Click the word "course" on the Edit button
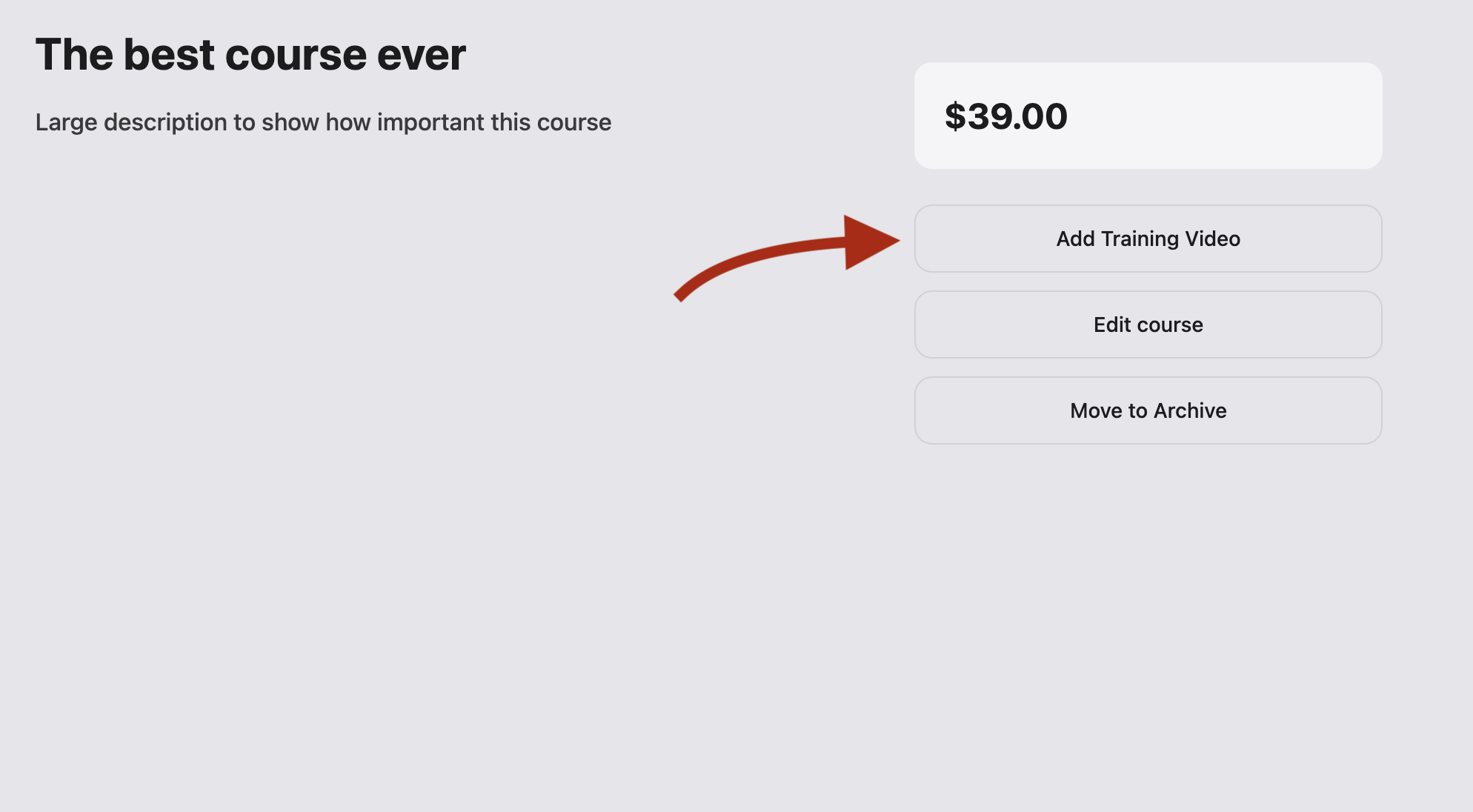This screenshot has width=1473, height=812. click(1169, 325)
